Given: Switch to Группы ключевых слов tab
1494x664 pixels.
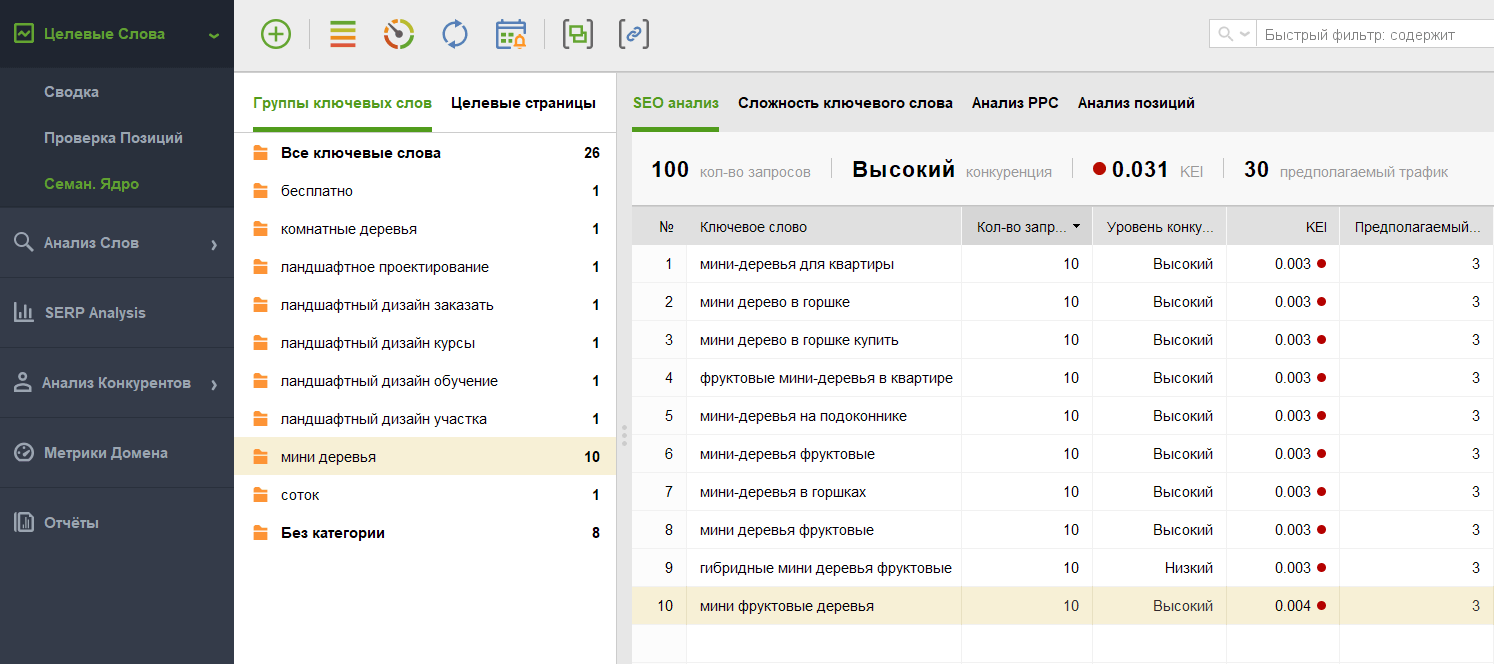Looking at the screenshot, I should coord(342,103).
